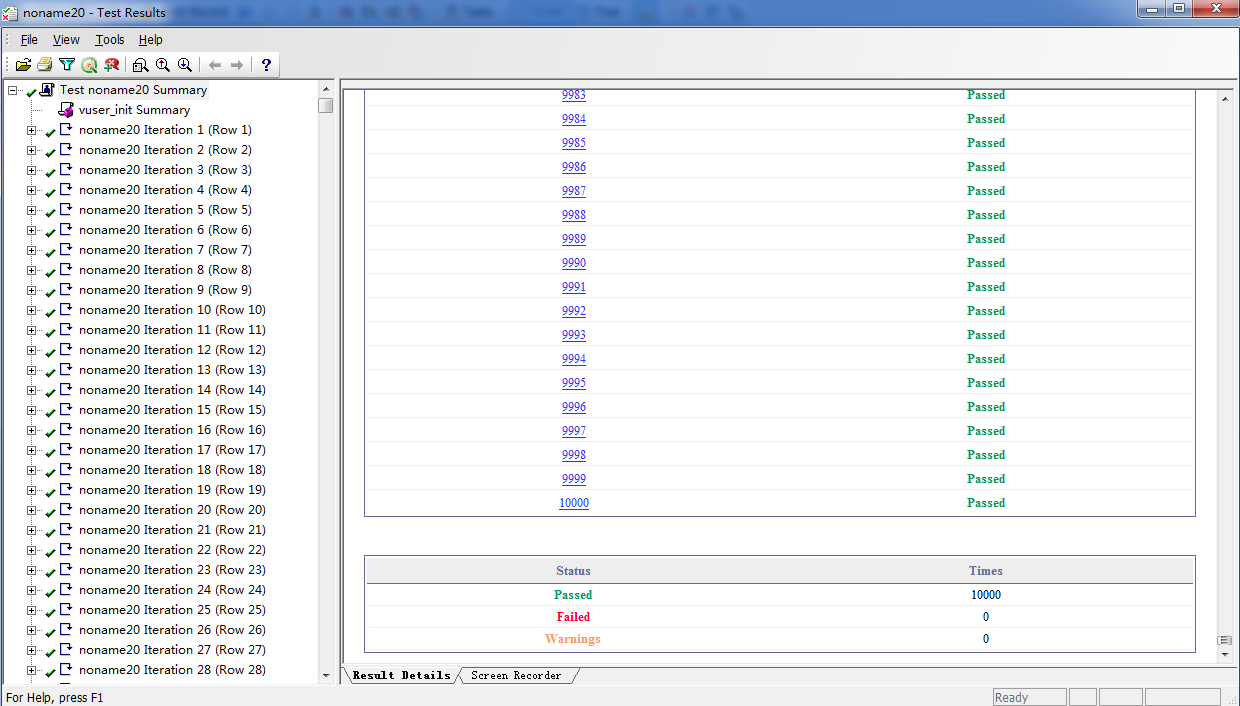Open the View menu
The height and width of the screenshot is (706, 1240).
[66, 40]
